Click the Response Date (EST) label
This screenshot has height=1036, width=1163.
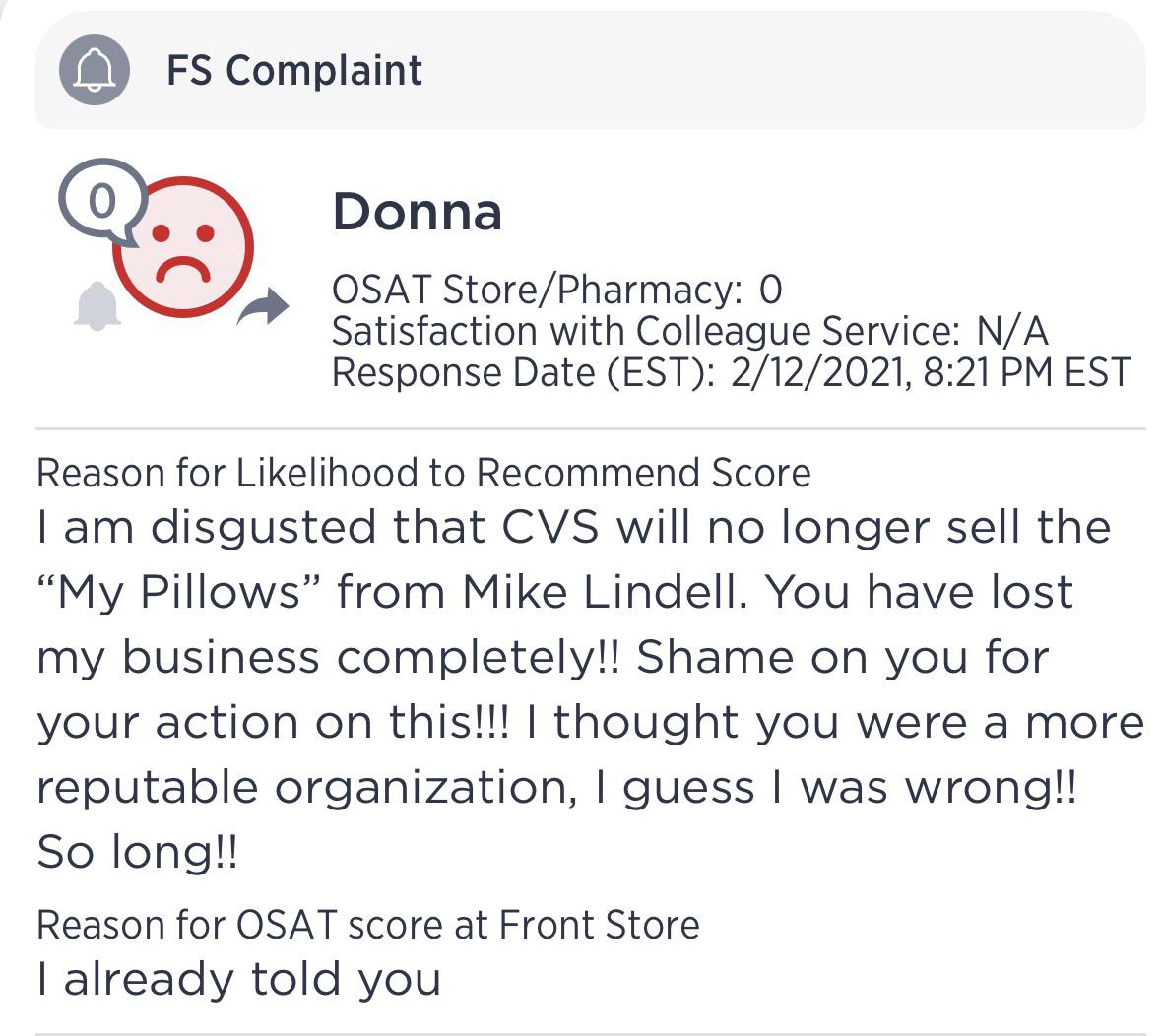523,373
